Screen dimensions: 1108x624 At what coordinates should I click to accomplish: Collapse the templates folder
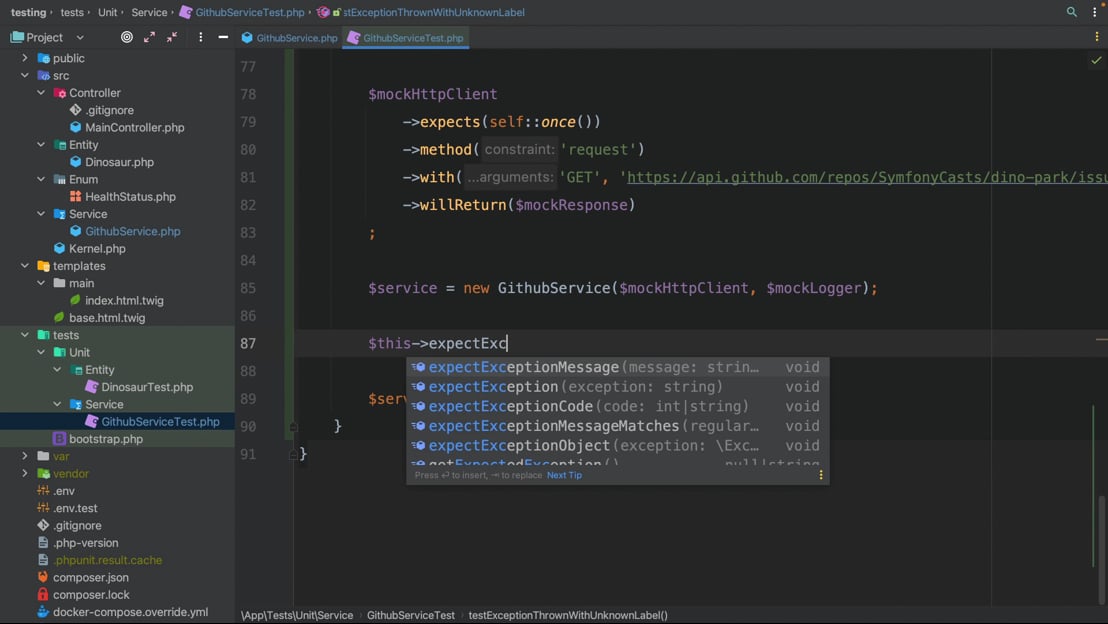coord(25,266)
